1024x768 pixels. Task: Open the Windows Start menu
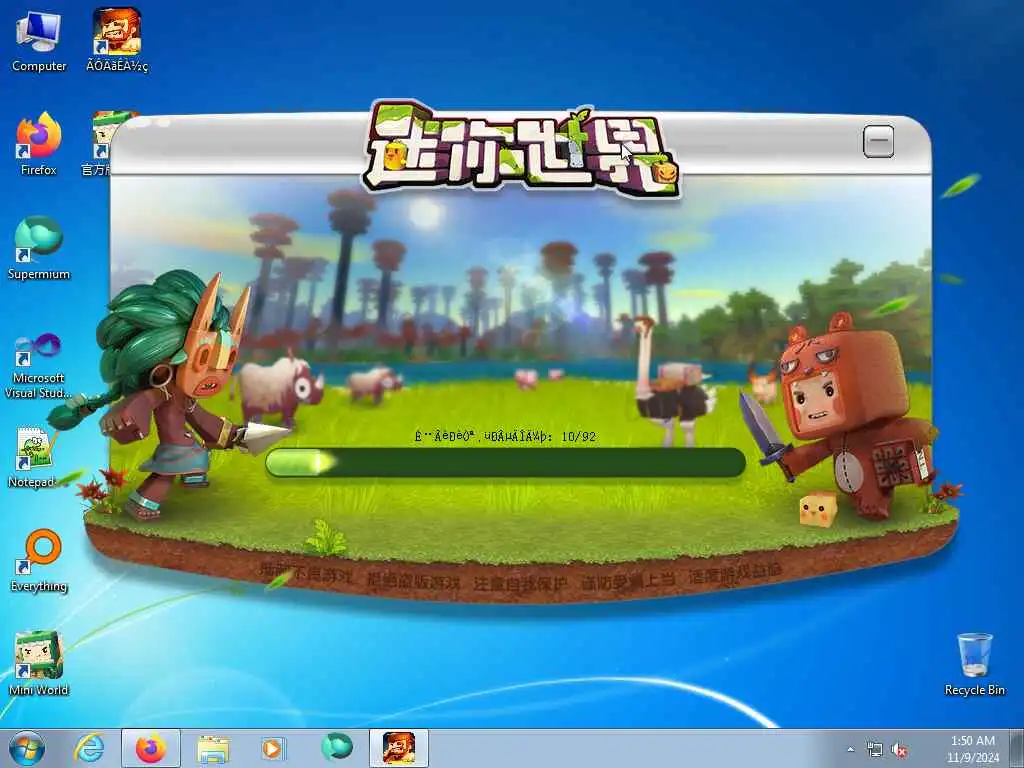click(x=27, y=748)
